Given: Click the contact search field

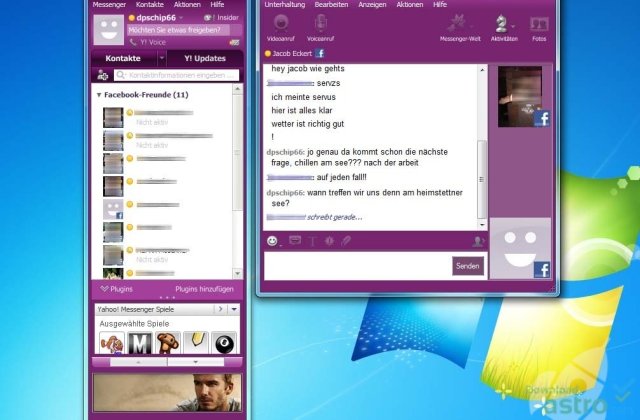Looking at the screenshot, I should [177, 75].
